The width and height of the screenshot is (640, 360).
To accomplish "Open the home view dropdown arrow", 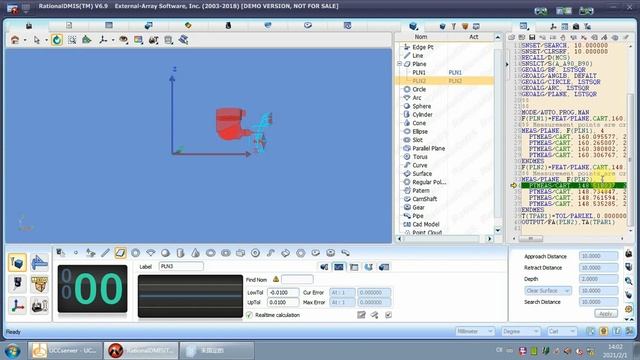I will point(25,40).
